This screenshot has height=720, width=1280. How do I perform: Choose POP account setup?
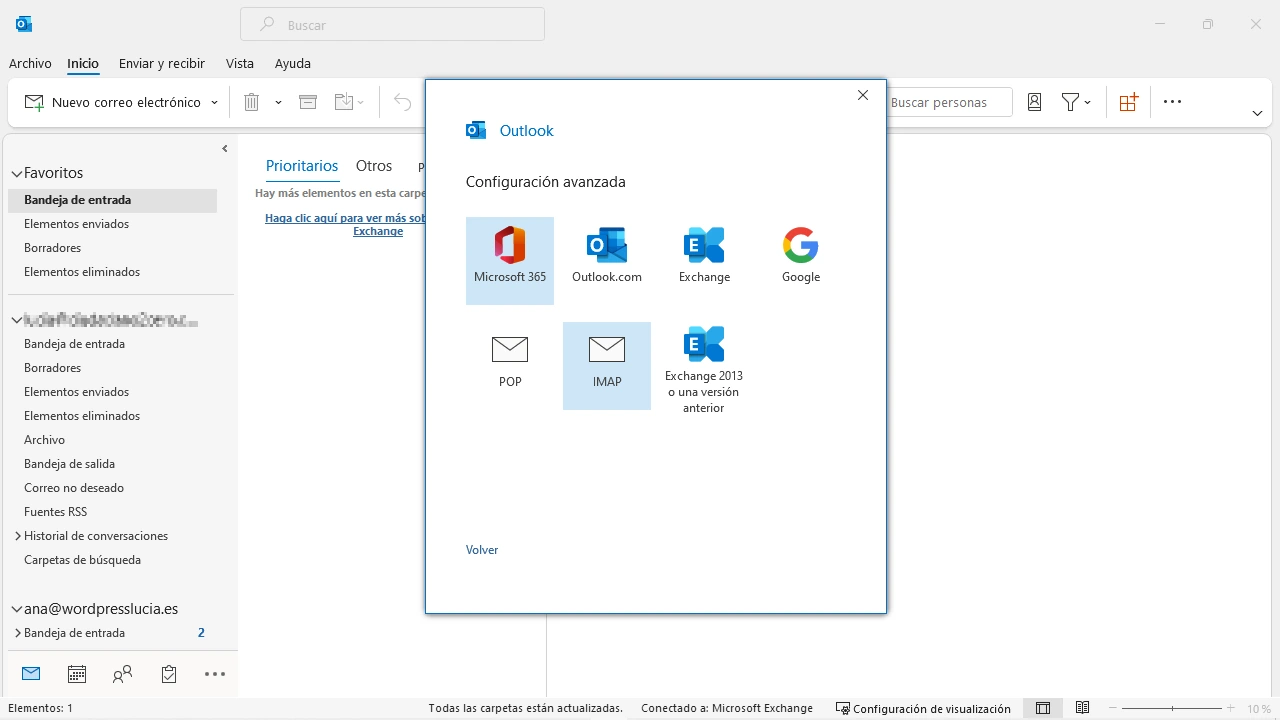[x=510, y=365]
